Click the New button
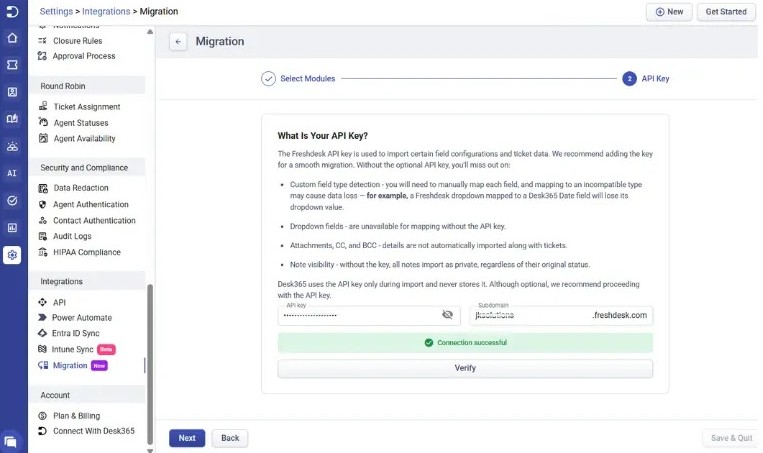Image resolution: width=763 pixels, height=453 pixels. coord(669,12)
